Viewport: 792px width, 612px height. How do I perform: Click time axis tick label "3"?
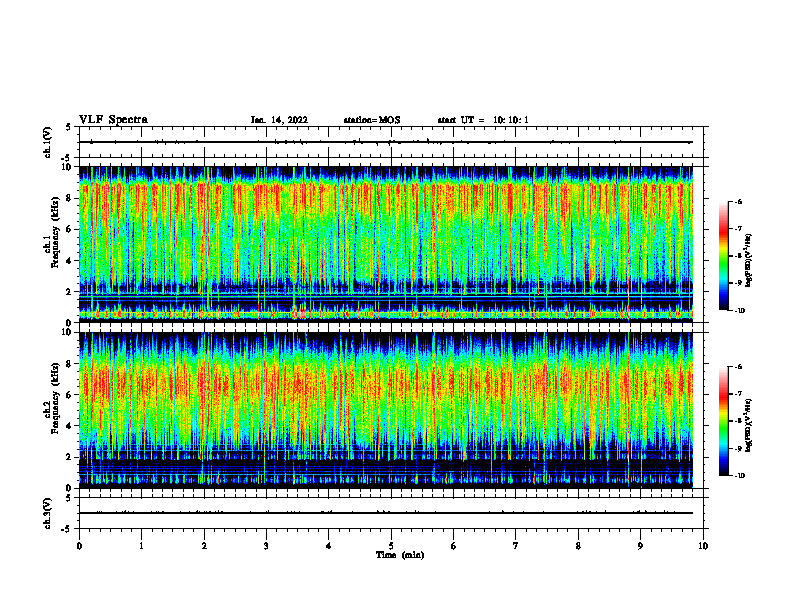pyautogui.click(x=266, y=546)
